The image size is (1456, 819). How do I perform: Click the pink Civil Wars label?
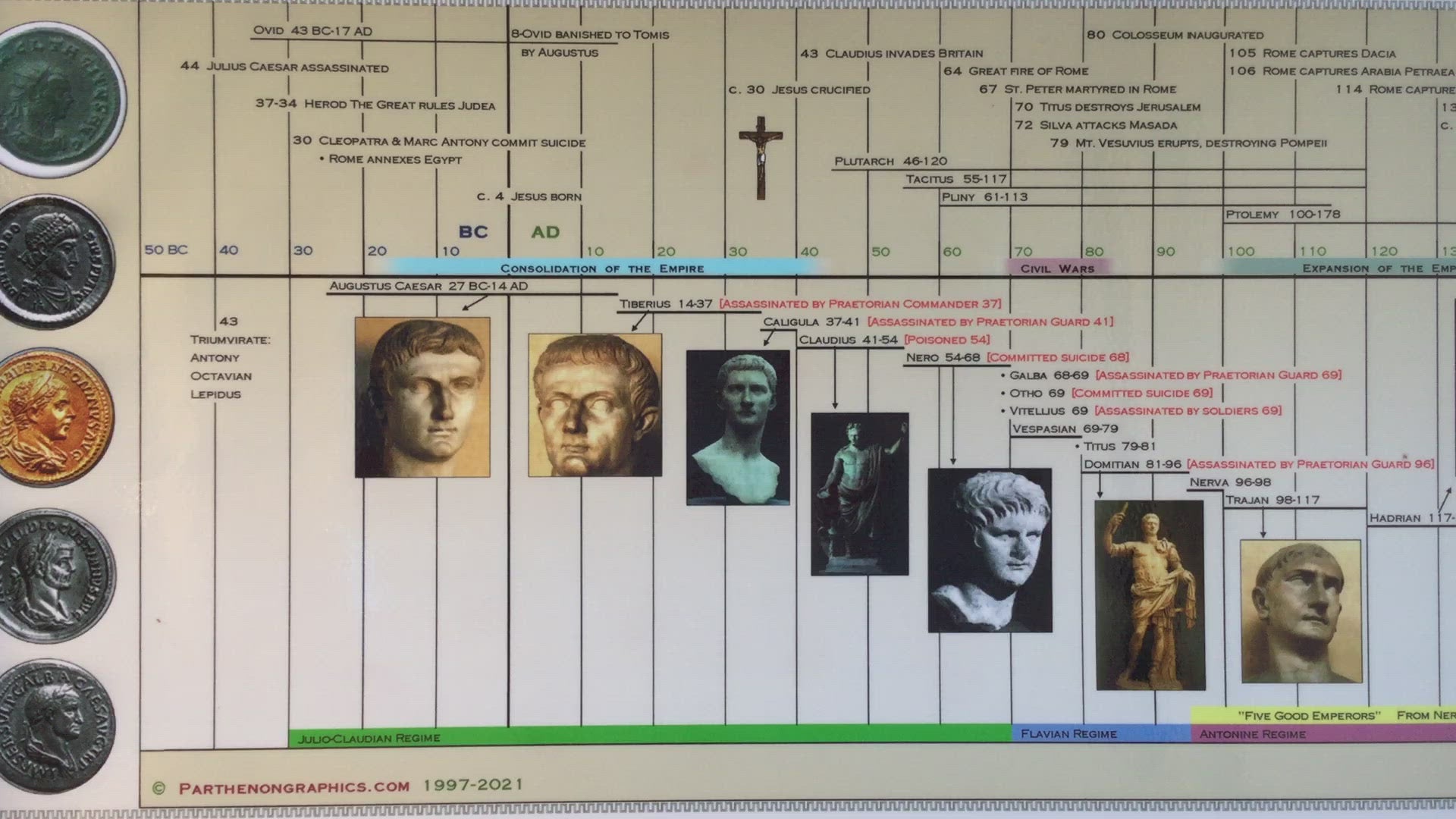(x=1058, y=268)
